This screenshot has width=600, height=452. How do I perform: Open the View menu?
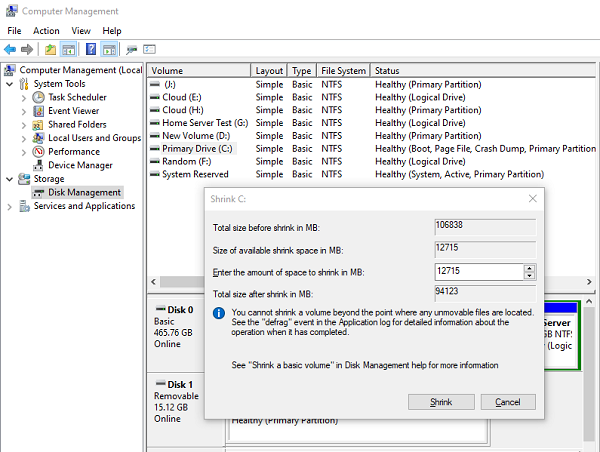[x=81, y=31]
